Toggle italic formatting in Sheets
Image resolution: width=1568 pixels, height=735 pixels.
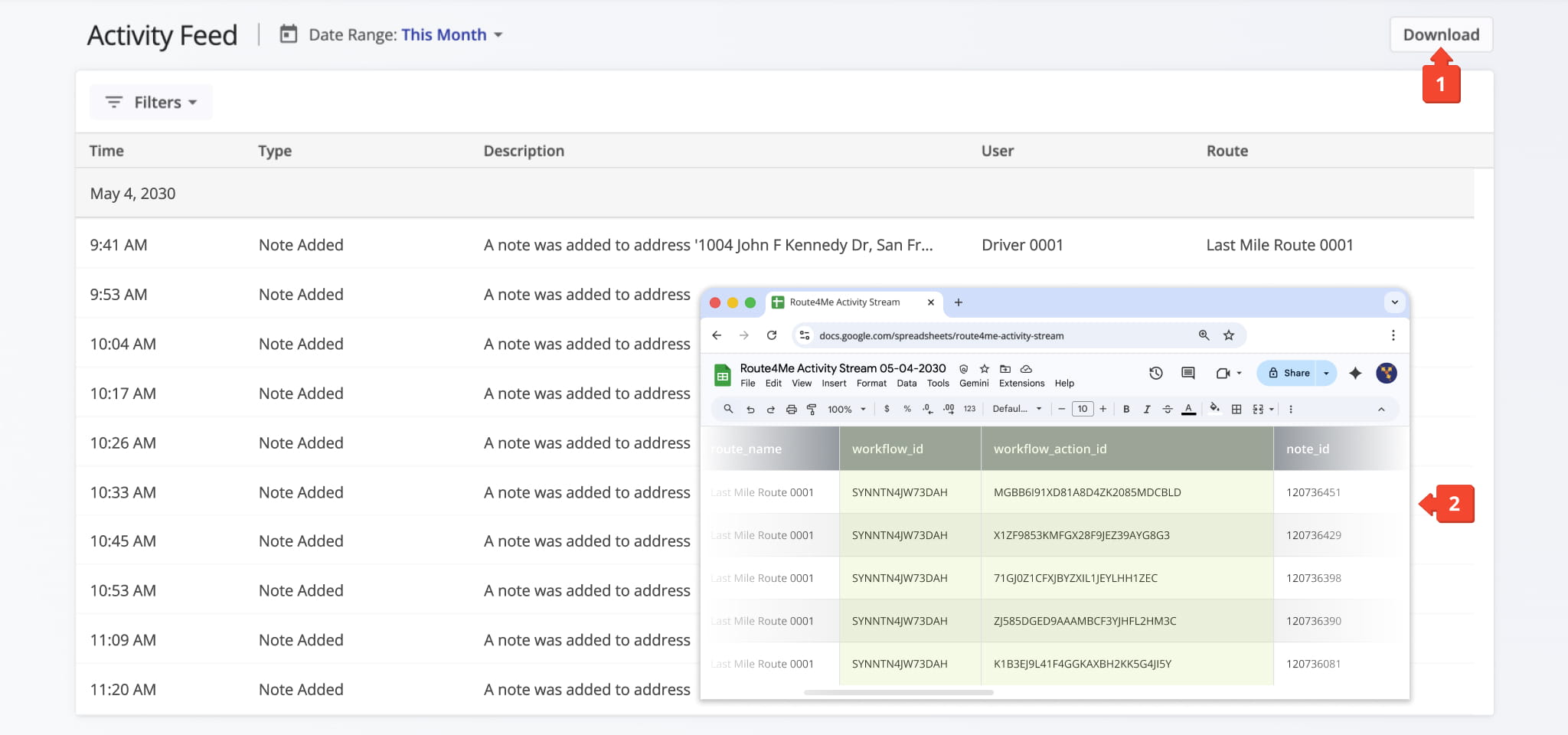pos(1146,409)
